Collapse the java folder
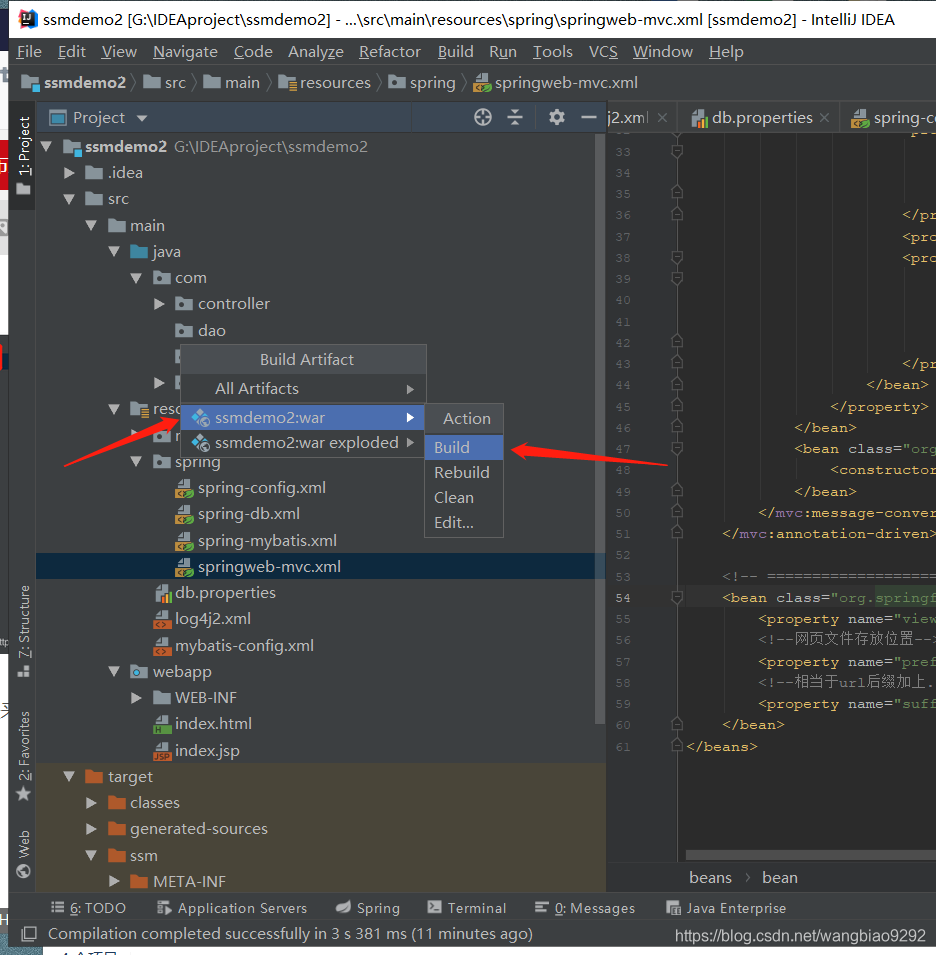 (x=114, y=252)
